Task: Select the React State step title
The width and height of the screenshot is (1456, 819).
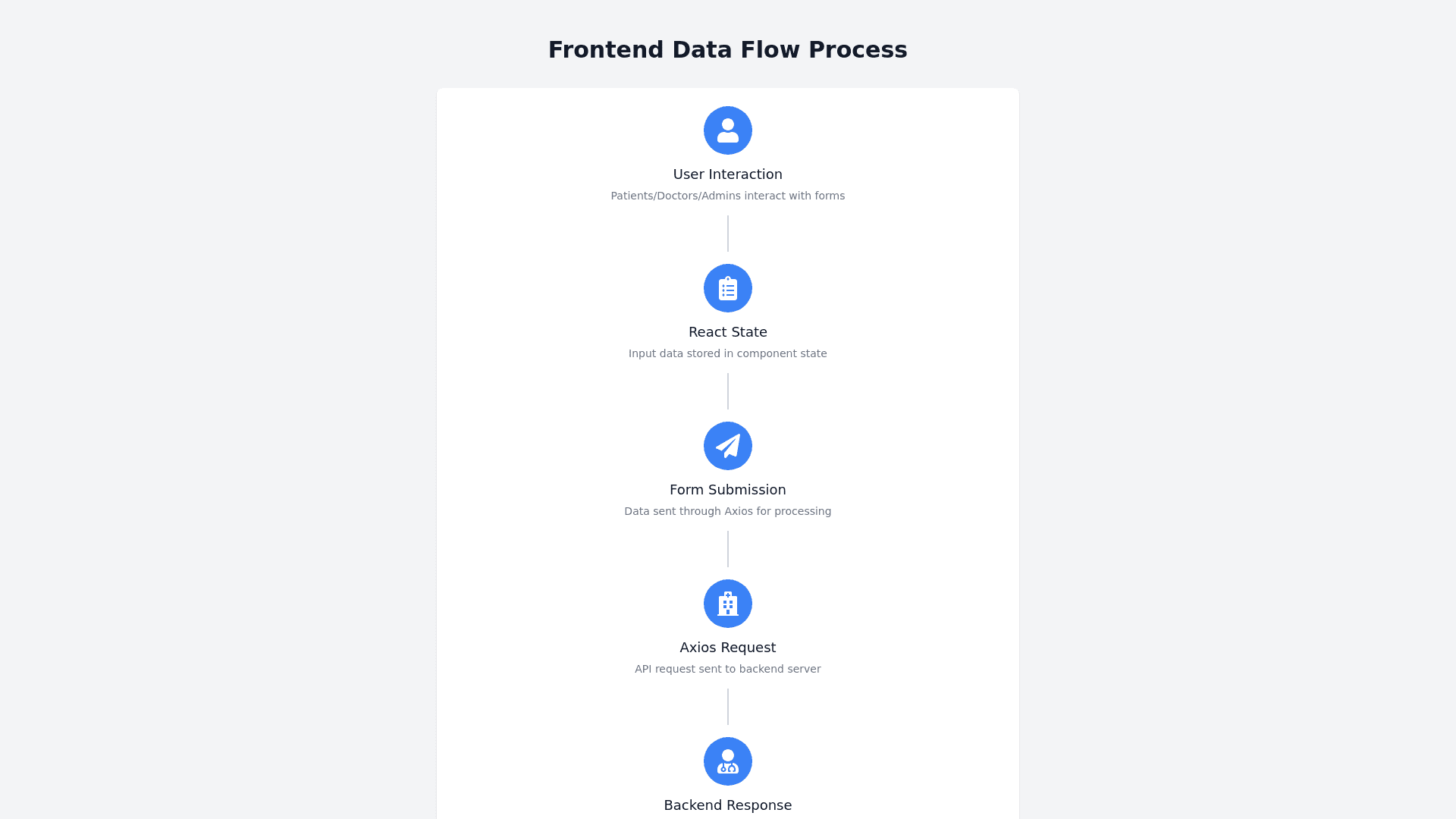Action: pyautogui.click(x=728, y=332)
